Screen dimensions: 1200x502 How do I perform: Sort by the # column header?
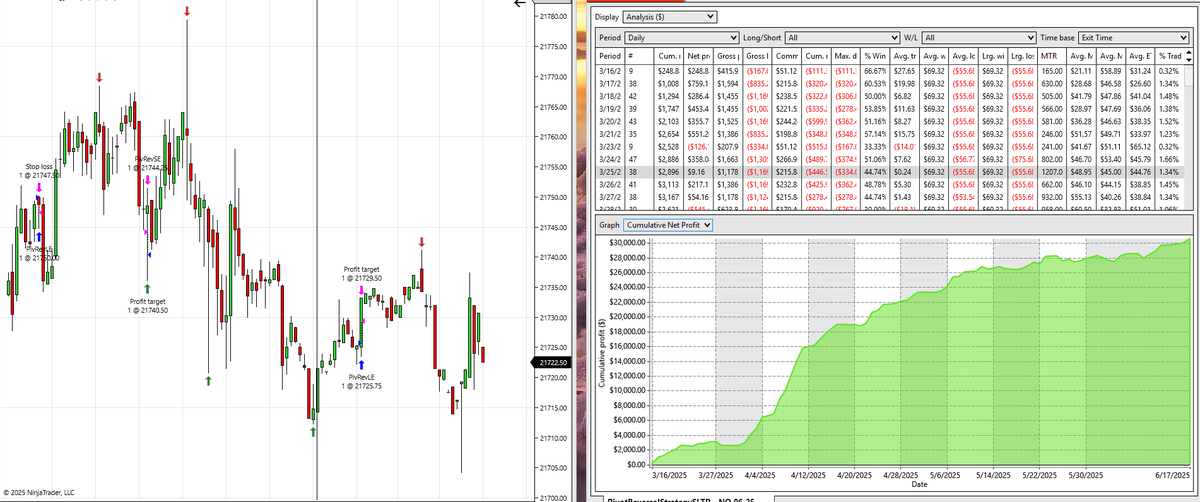(638, 56)
